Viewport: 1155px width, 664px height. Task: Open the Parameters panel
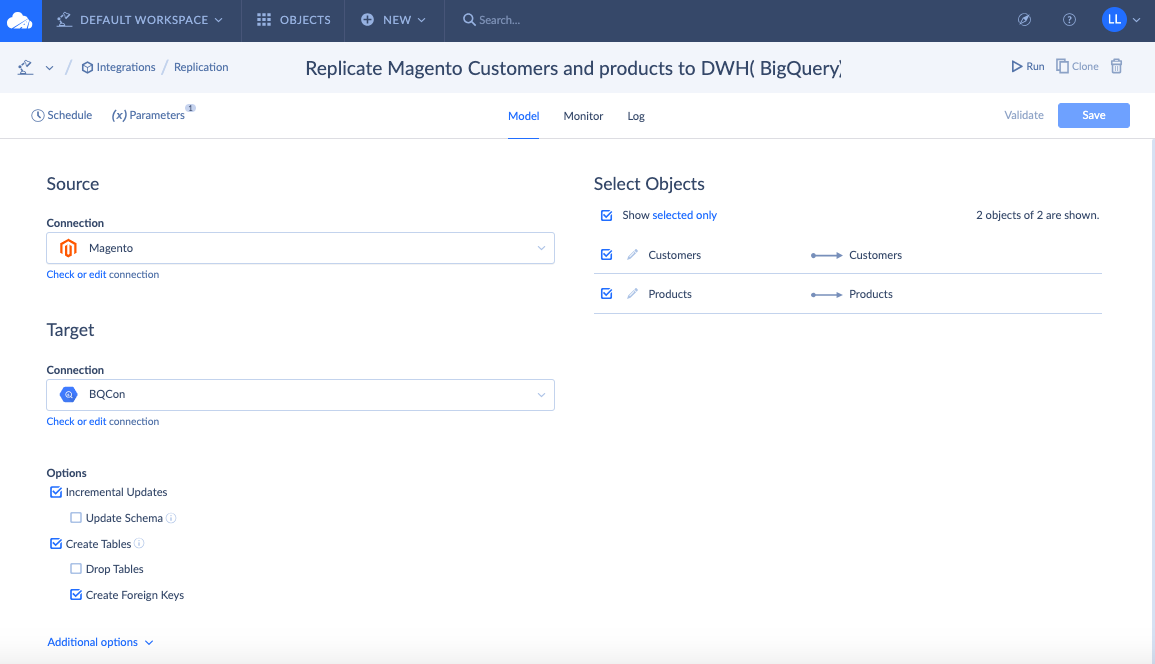pos(148,115)
